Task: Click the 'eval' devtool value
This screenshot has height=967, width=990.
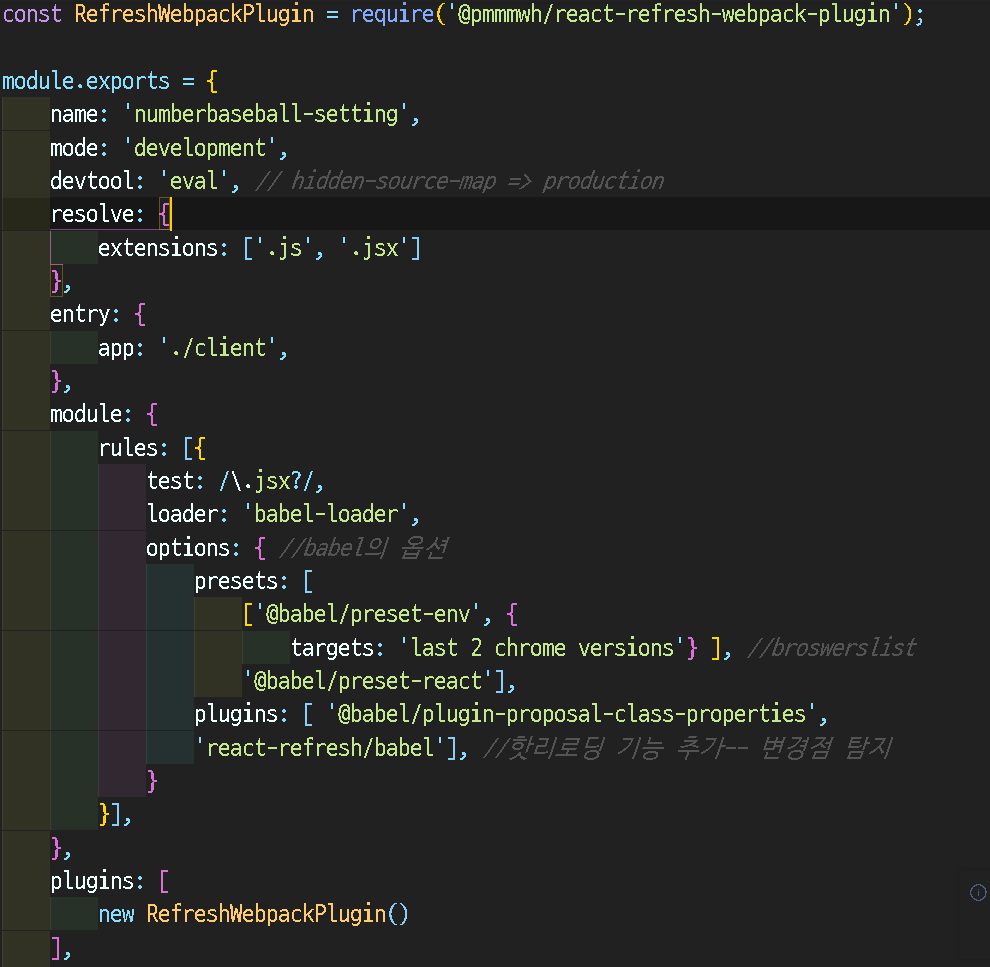Action: pyautogui.click(x=194, y=181)
